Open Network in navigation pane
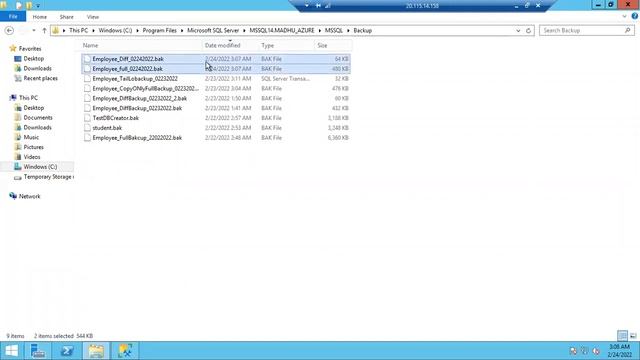The height and width of the screenshot is (360, 640). tap(29, 196)
